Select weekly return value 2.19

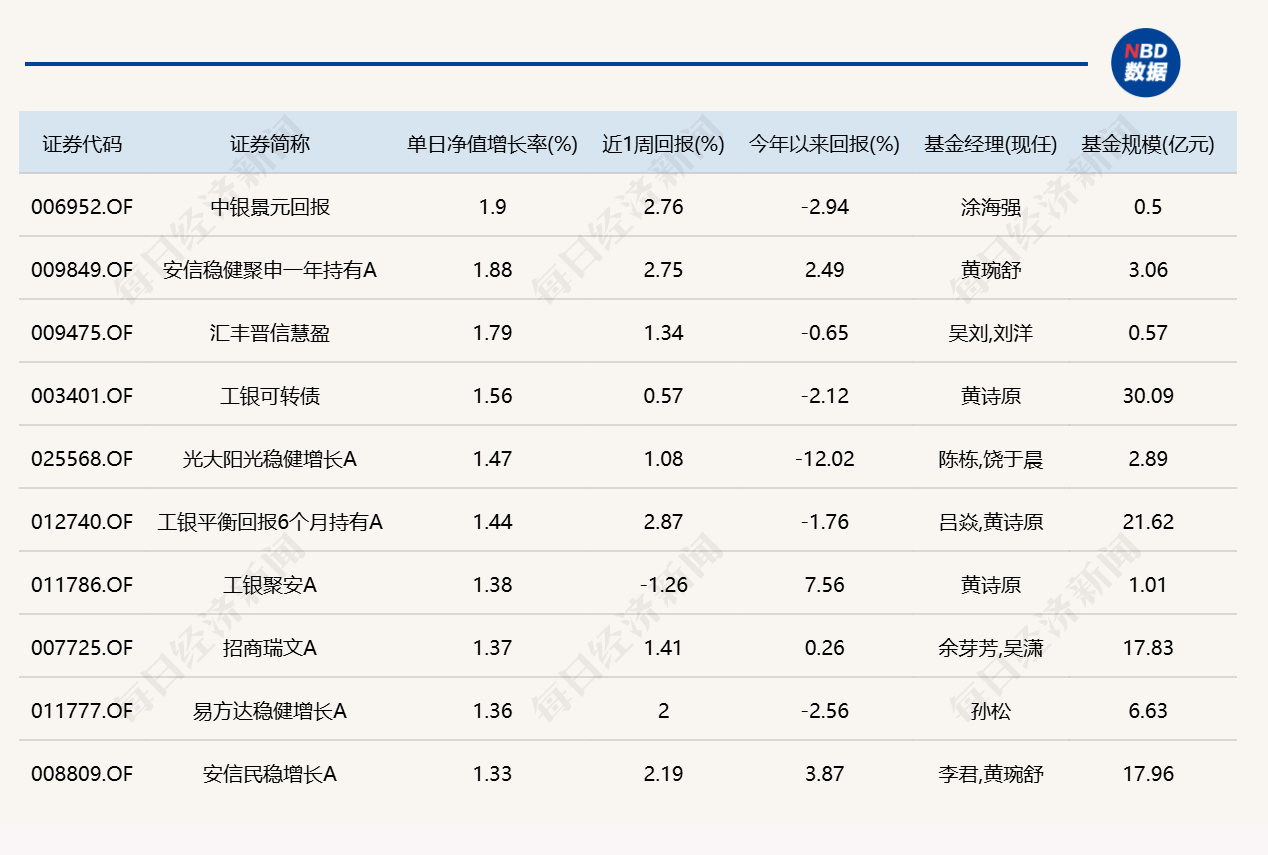coord(663,774)
